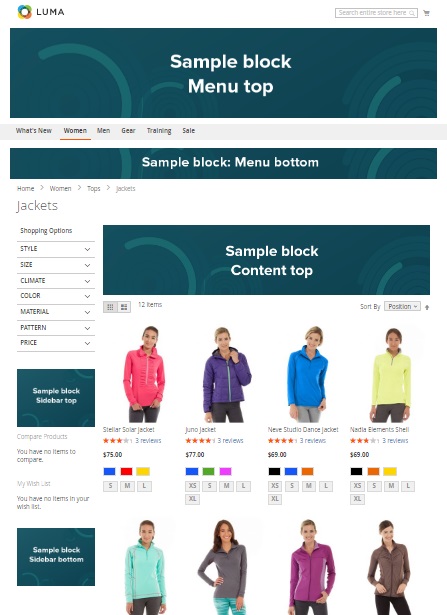Select size XL for Juno Jacket
The image size is (447, 615).
click(192, 499)
